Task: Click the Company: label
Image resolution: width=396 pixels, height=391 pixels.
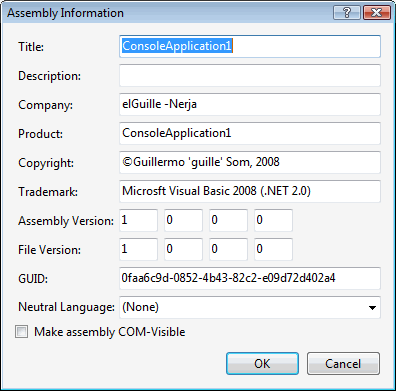Action: coord(45,105)
